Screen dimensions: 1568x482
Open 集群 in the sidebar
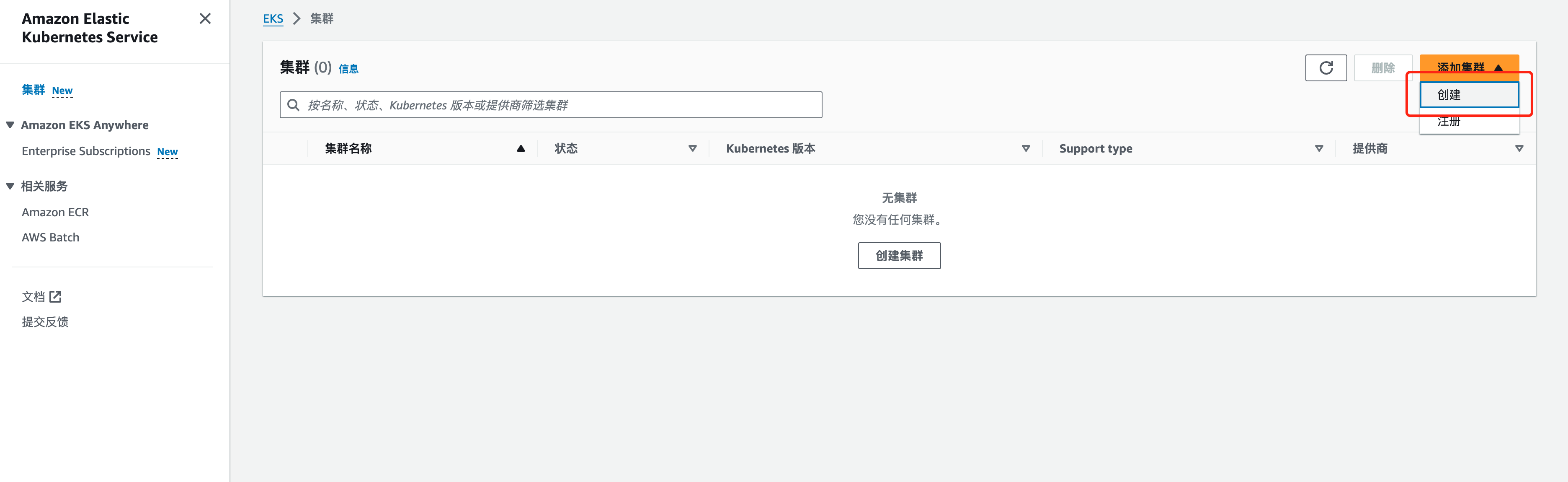point(34,90)
